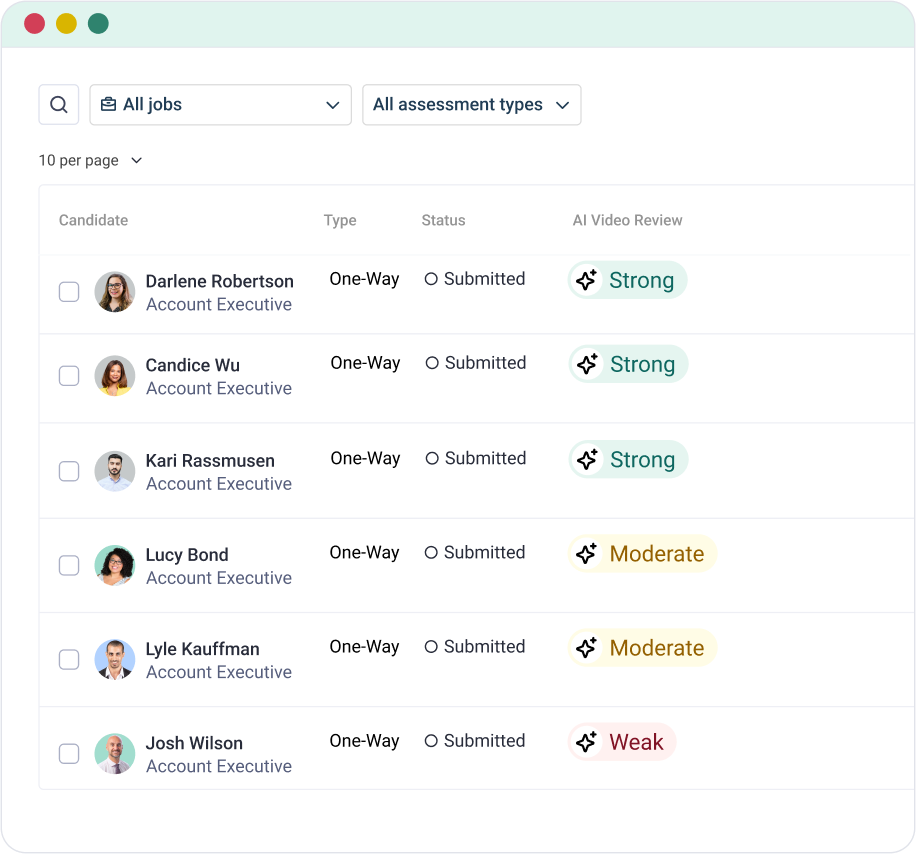Click the sparkle icon in Kari Rassmusen's Strong badge
The image size is (916, 854).
(x=587, y=459)
